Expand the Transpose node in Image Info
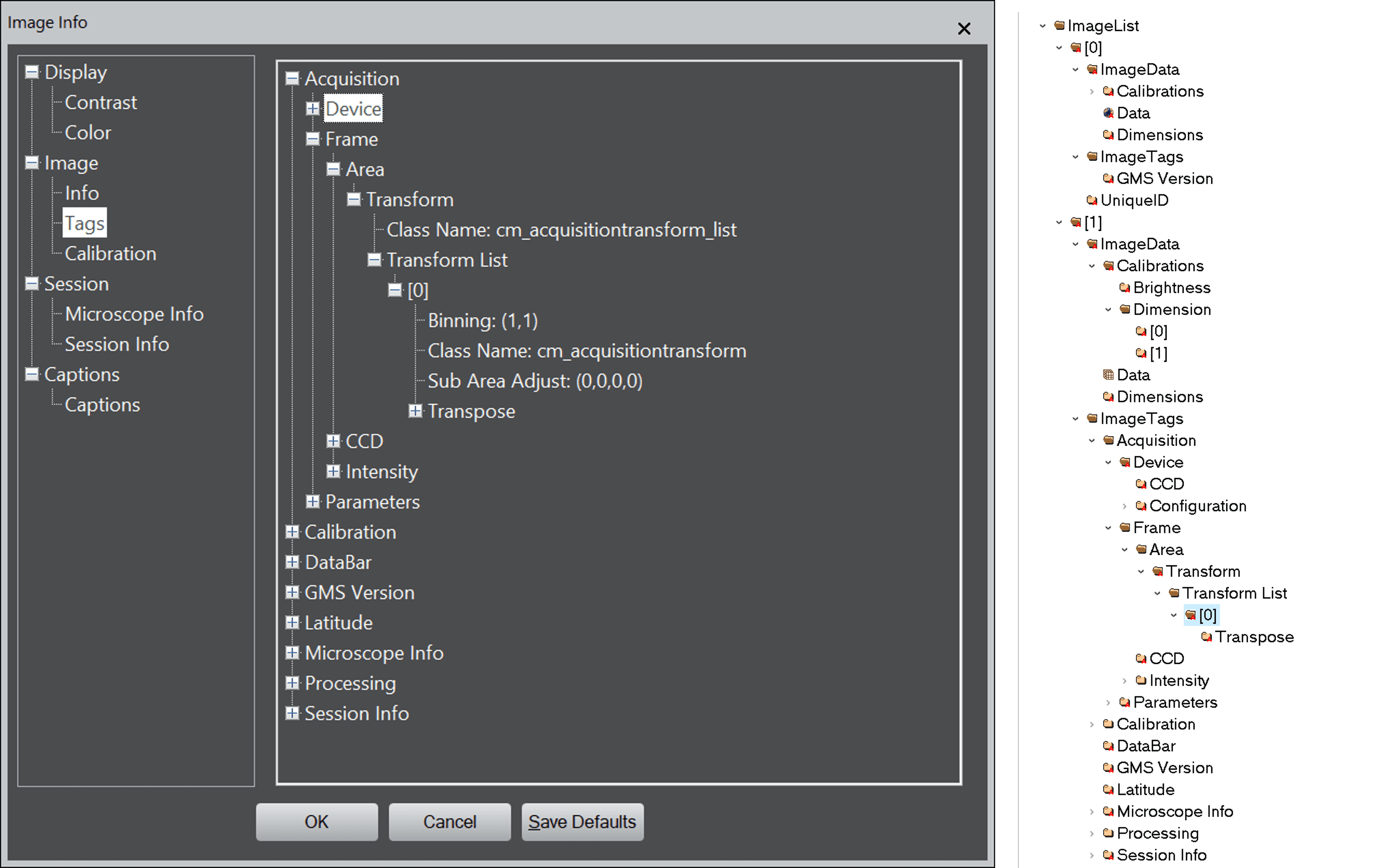Screen dimensions: 1394x868 [x=415, y=411]
